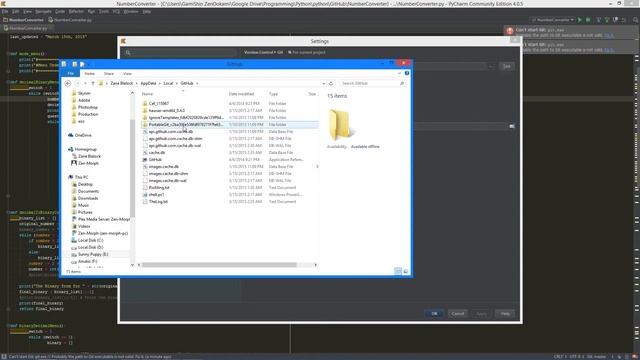Image resolution: width=640 pixels, height=360 pixels.
Task: Open the File menu in PyCharm
Action: pyautogui.click(x=5, y=11)
